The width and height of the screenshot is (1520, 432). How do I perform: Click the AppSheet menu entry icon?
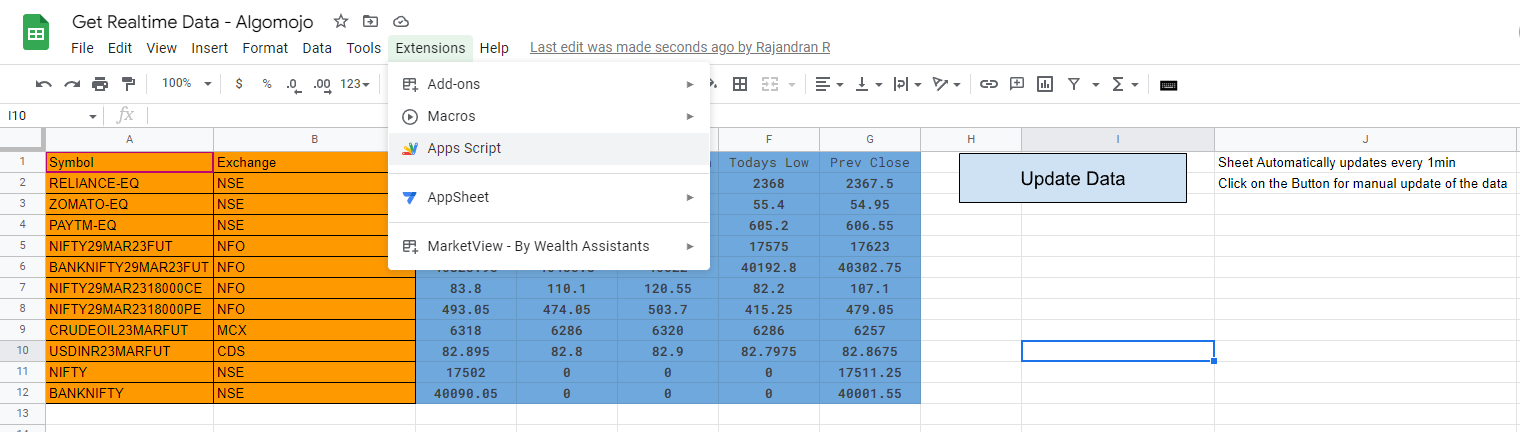(x=409, y=197)
